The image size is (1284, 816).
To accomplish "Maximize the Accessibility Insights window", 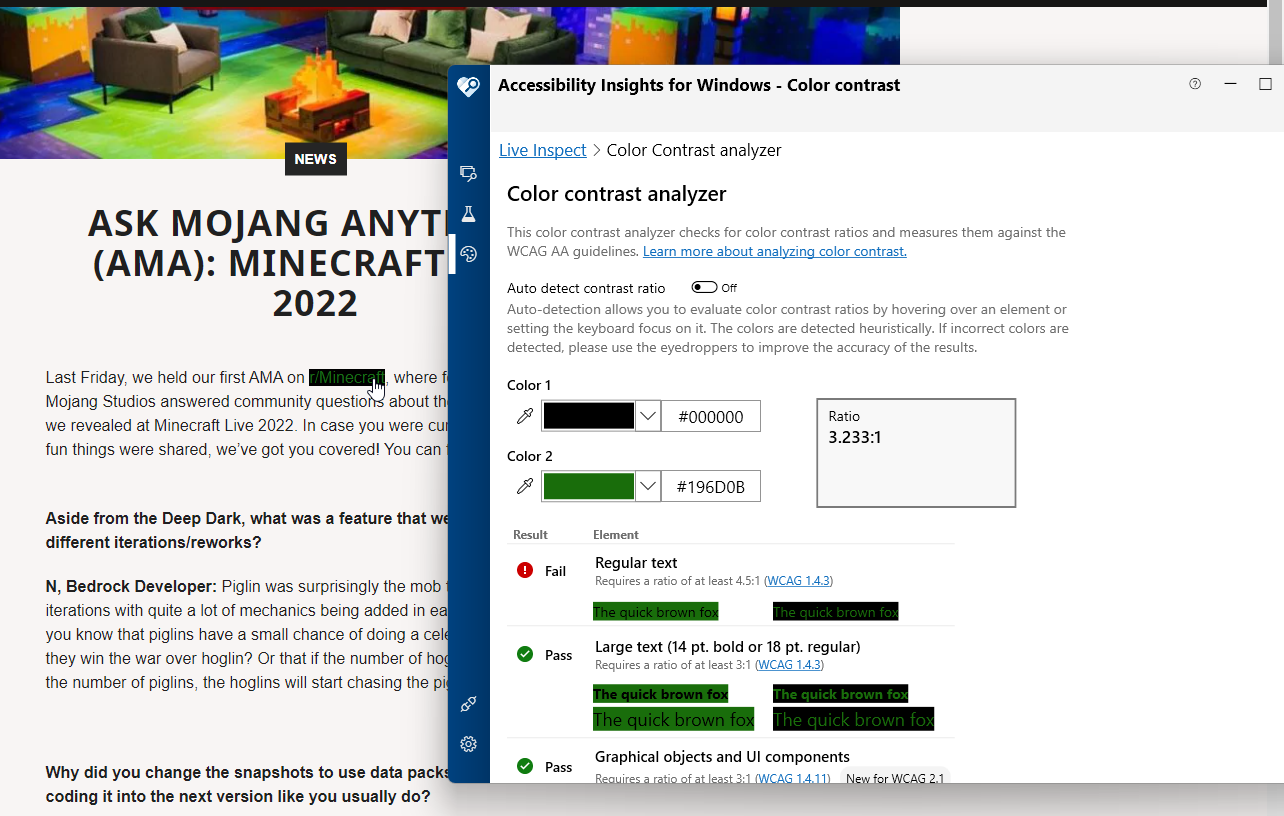I will pos(1265,84).
